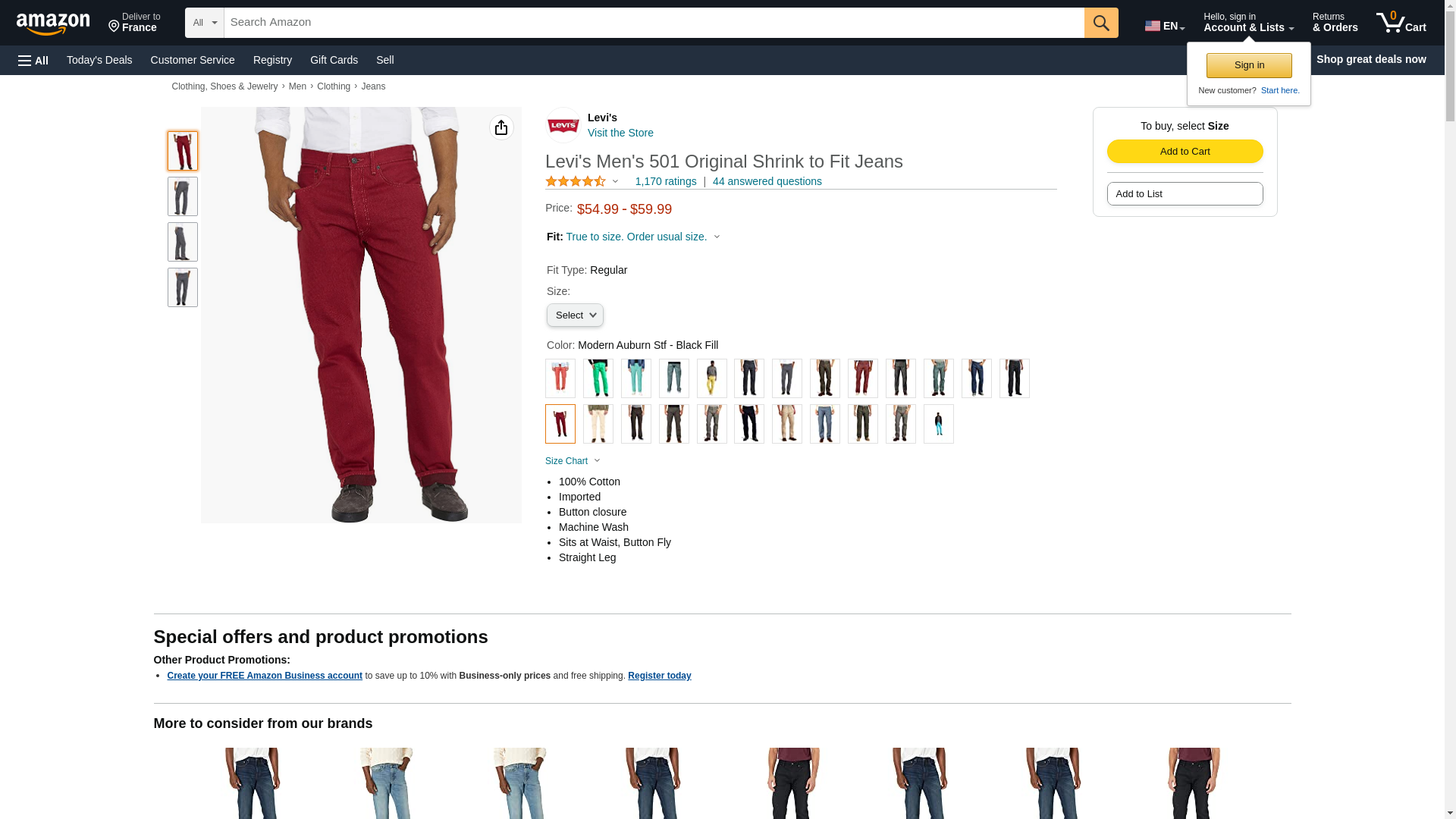The height and width of the screenshot is (819, 1456).
Task: Click the Add to Cart button
Action: (1185, 151)
